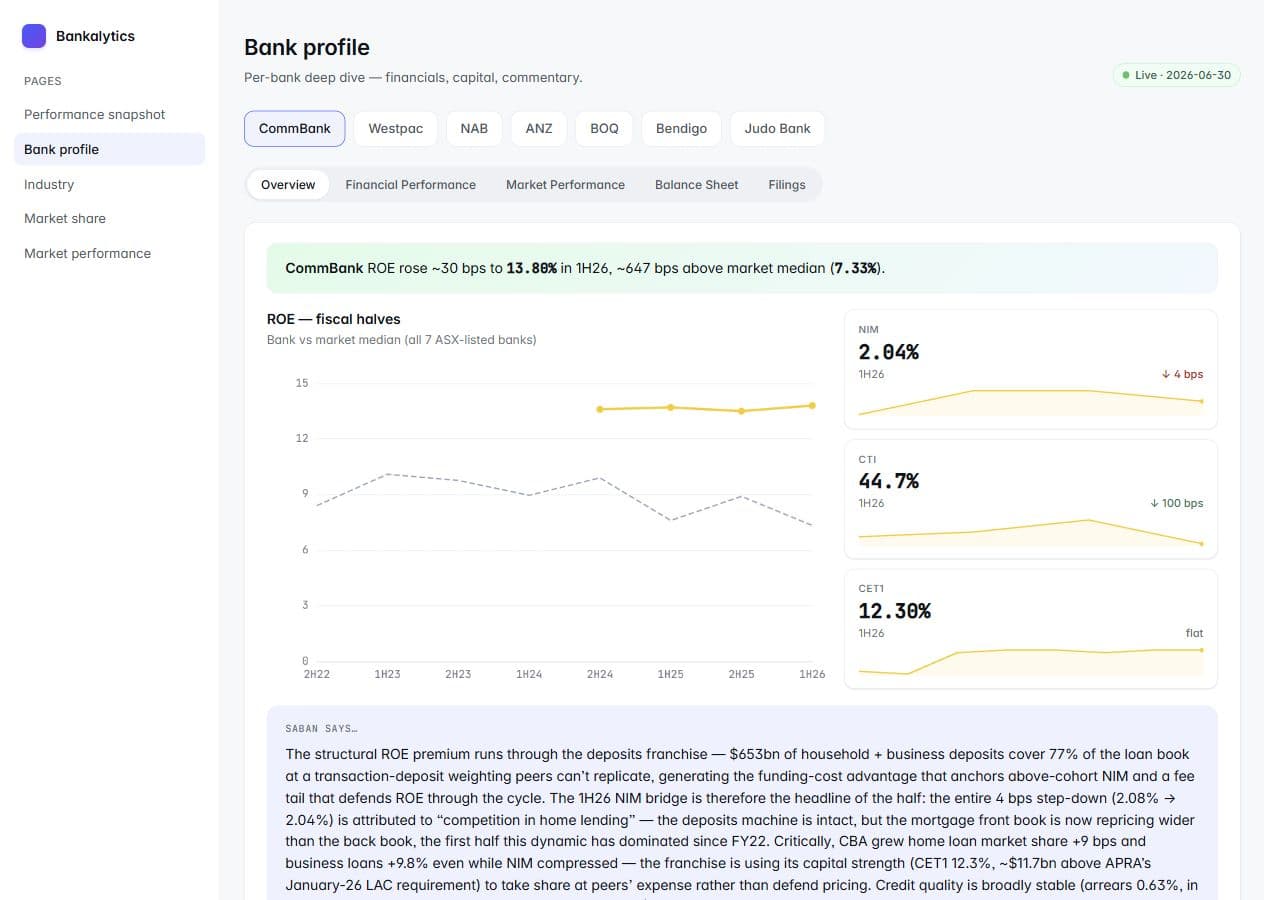Click the 2H25 point on the ROE line
The height and width of the screenshot is (900, 1264).
click(741, 411)
